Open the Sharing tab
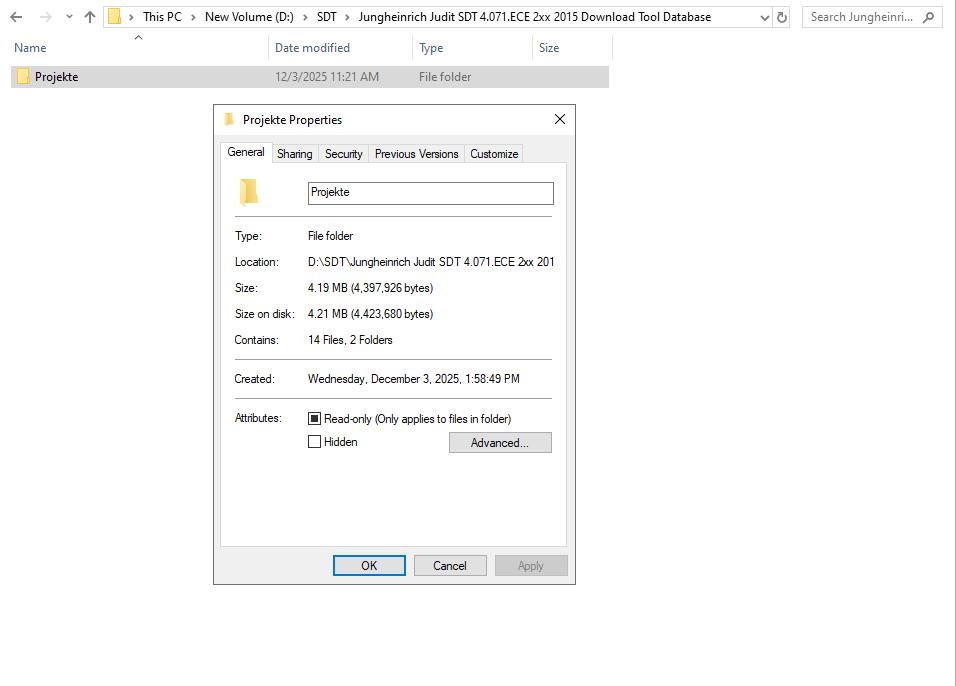 click(294, 154)
